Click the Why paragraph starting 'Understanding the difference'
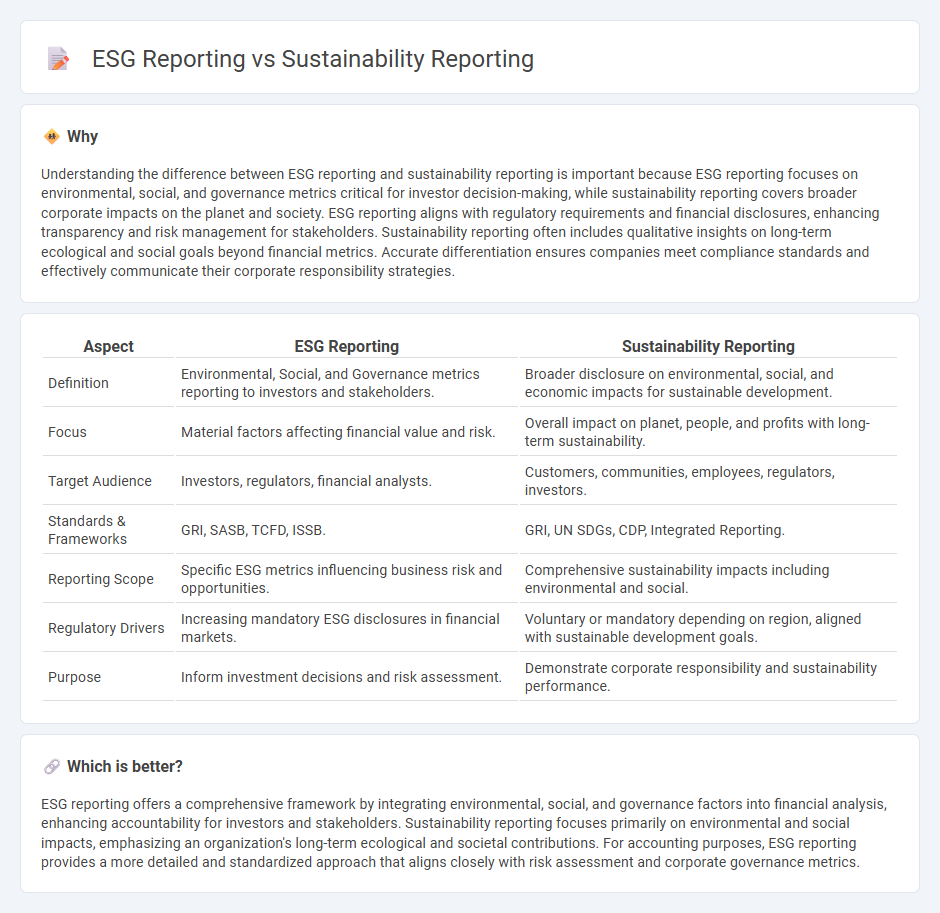Screen dimensions: 940x913 460,222
